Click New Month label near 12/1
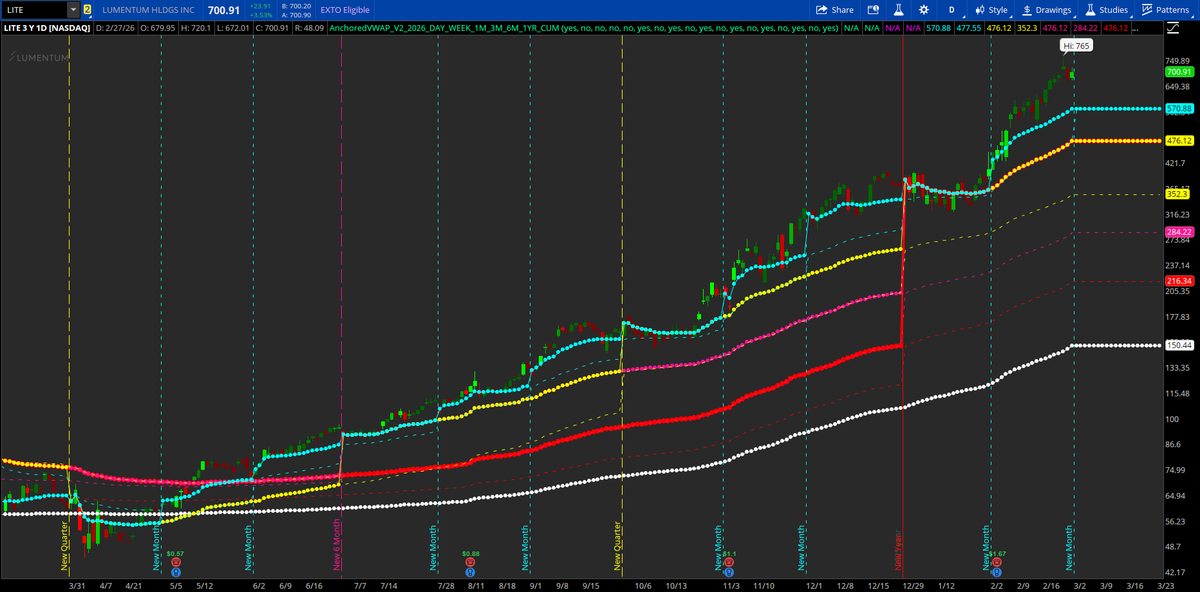Image resolution: width=1200 pixels, height=592 pixels. point(802,548)
